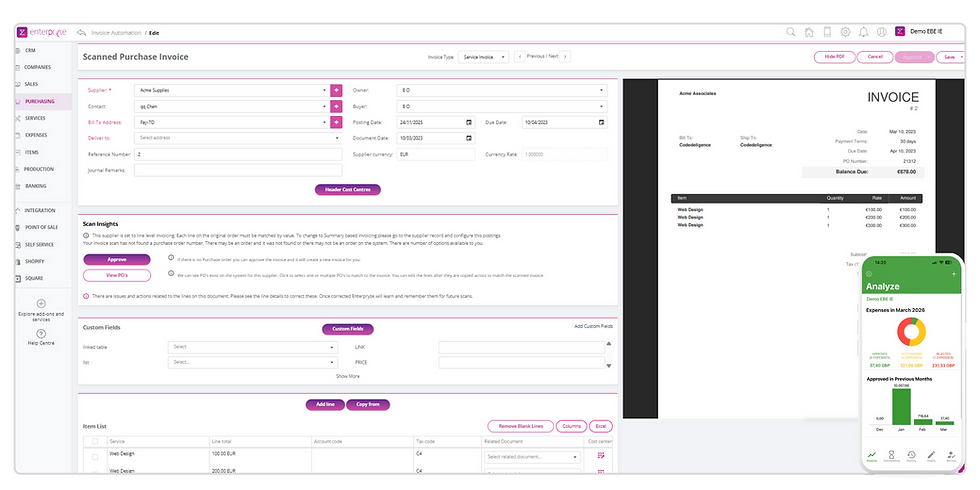Open the Contact dropdown

(232, 106)
